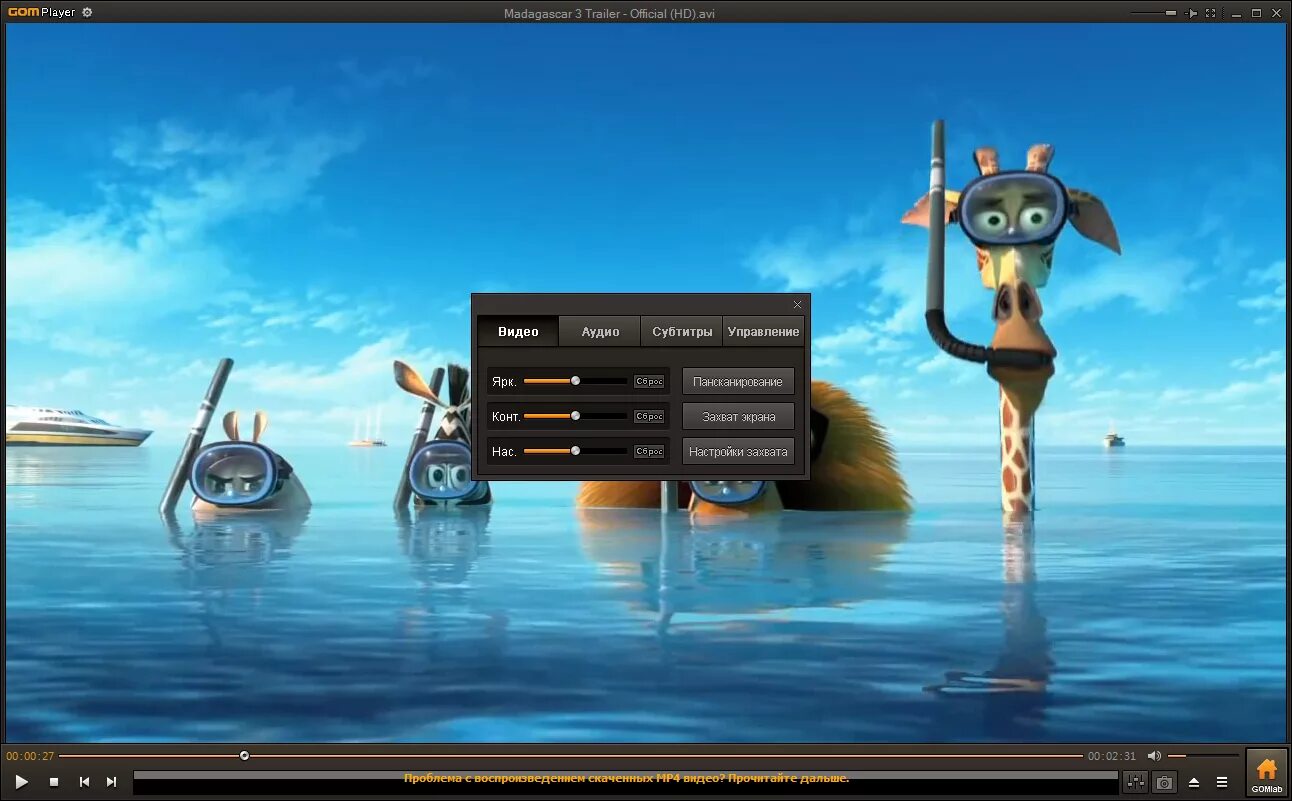This screenshot has height=801, width=1292.
Task: Click the Пансканирование button
Action: pyautogui.click(x=738, y=381)
